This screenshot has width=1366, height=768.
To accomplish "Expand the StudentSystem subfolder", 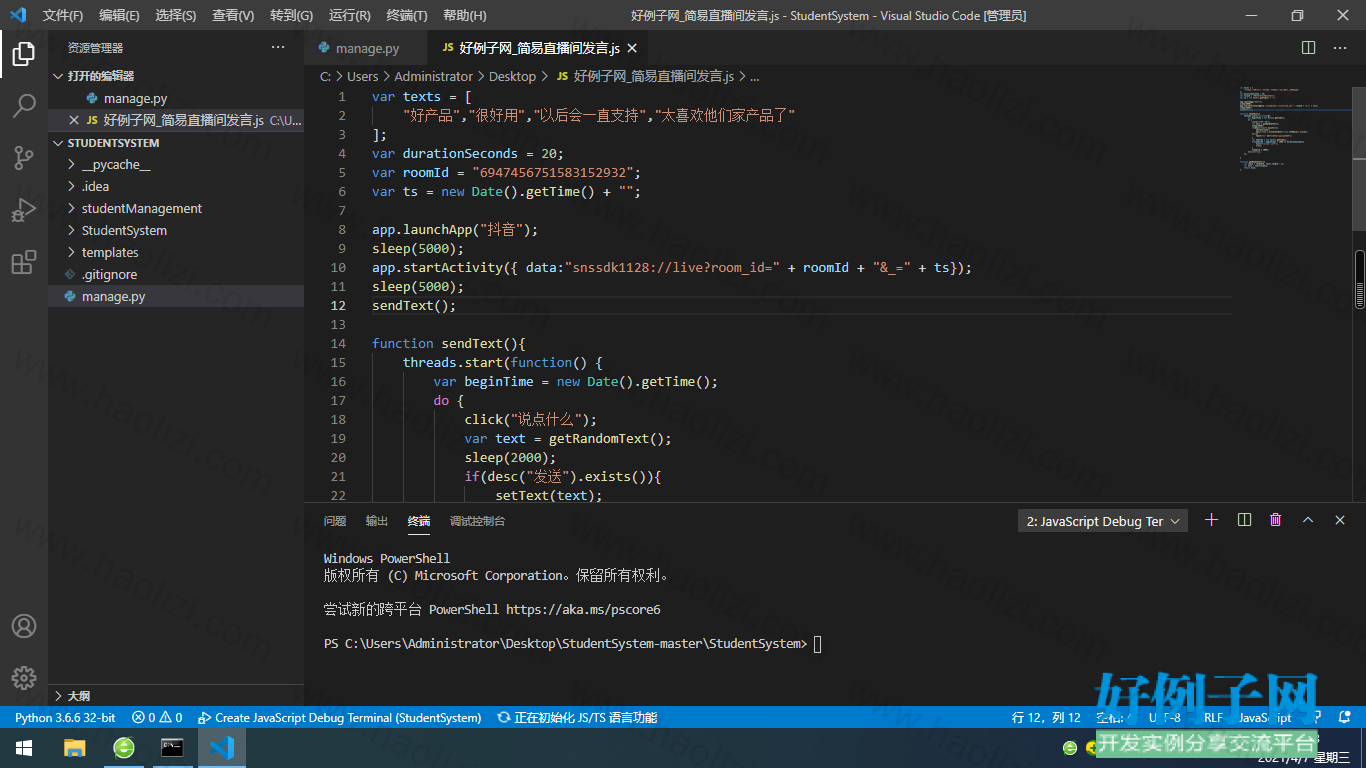I will pos(176,231).
